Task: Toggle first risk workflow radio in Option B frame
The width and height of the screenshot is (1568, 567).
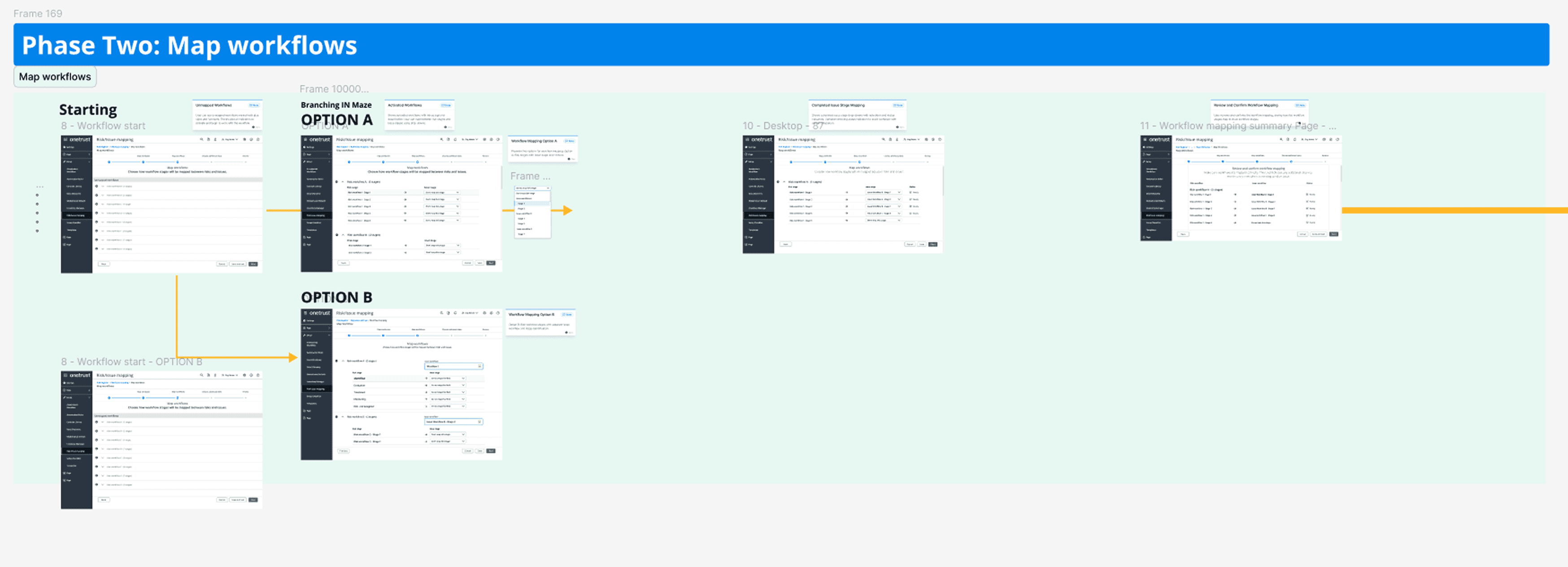Action: pyautogui.click(x=337, y=361)
